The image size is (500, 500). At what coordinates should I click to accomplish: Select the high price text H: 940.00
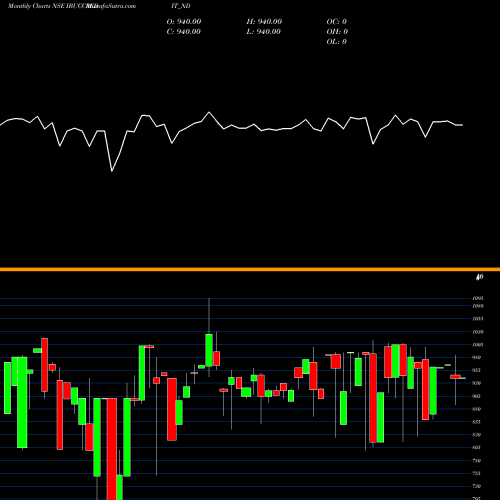[x=264, y=22]
